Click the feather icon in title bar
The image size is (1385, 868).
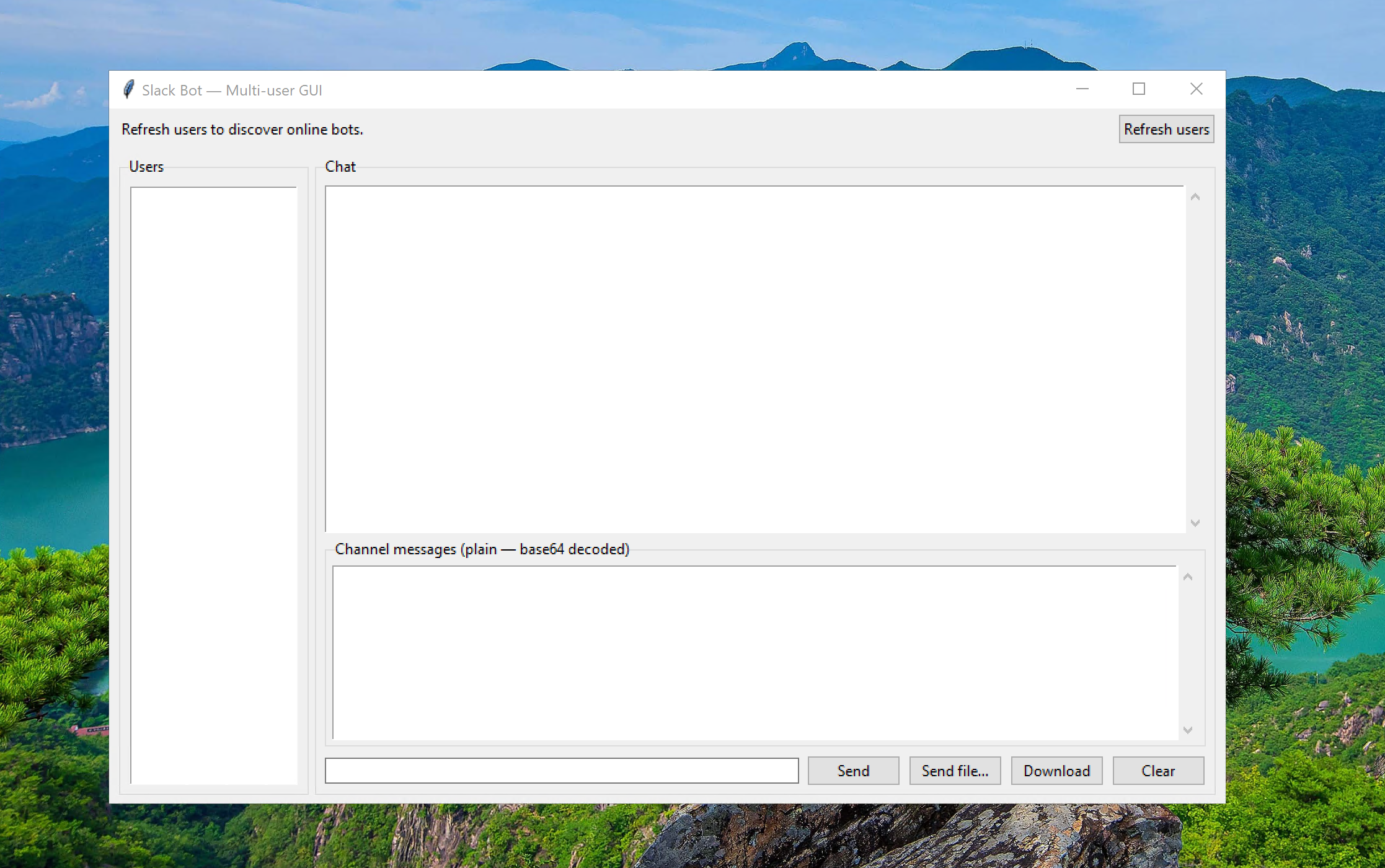(x=128, y=90)
